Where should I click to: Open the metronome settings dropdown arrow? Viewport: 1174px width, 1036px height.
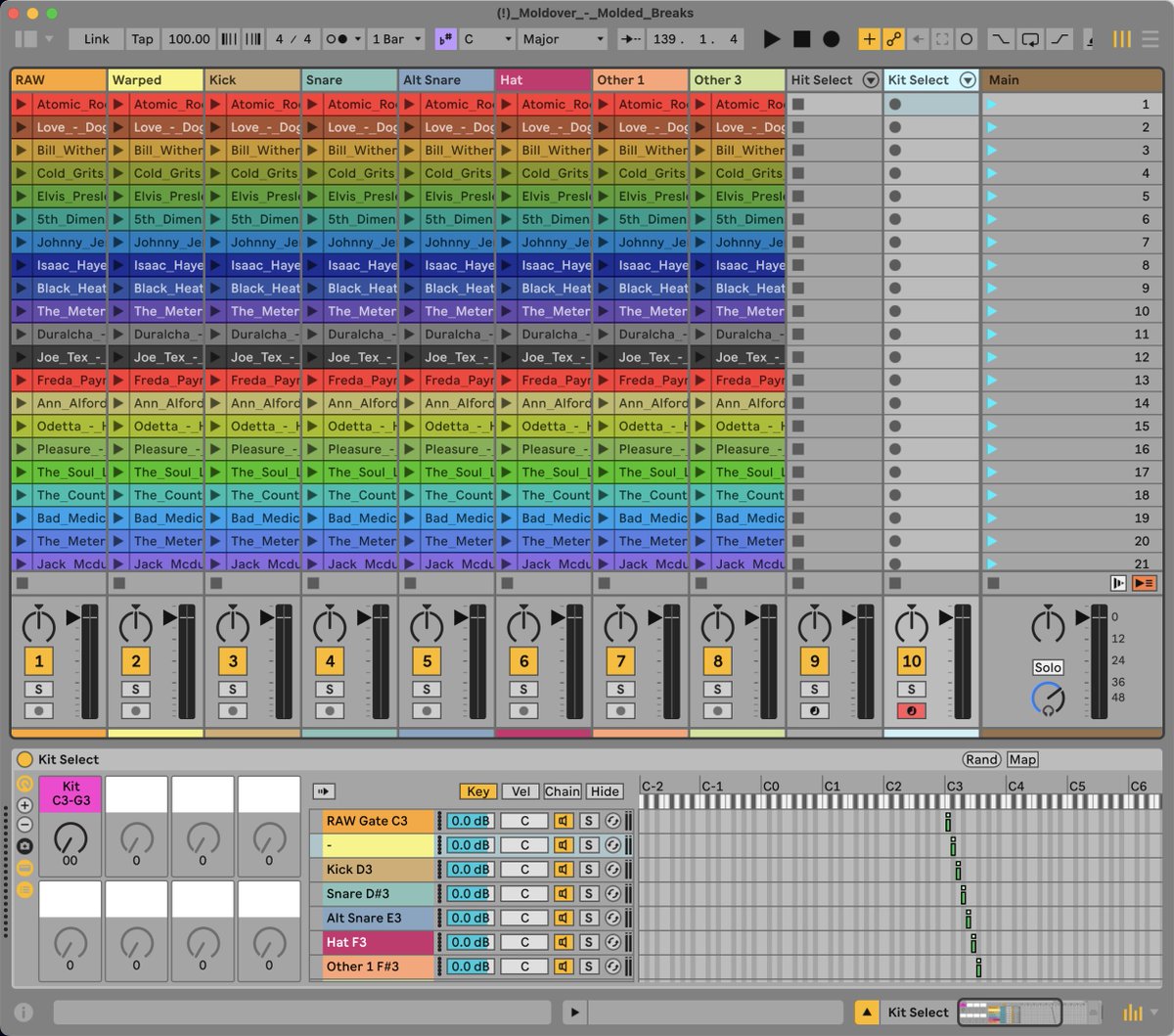[359, 39]
